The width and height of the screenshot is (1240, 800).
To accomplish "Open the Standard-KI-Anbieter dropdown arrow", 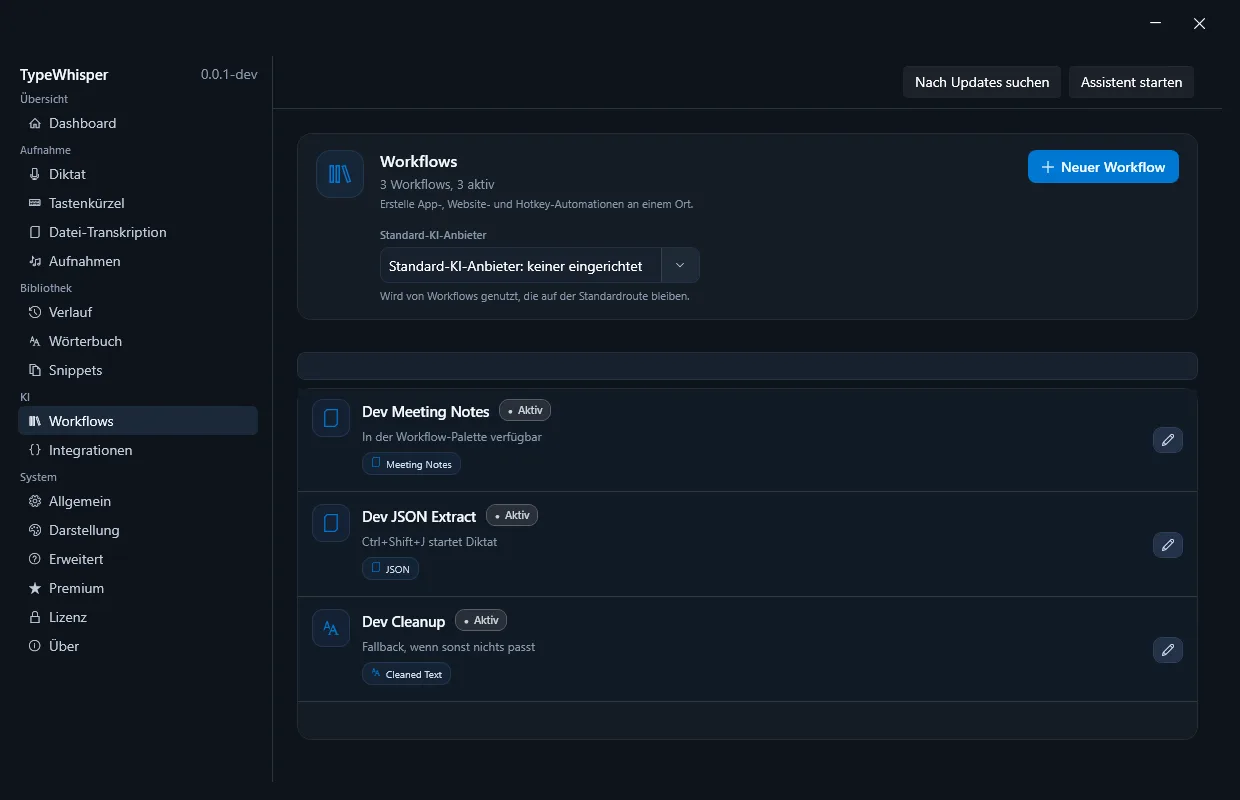I will coord(680,265).
